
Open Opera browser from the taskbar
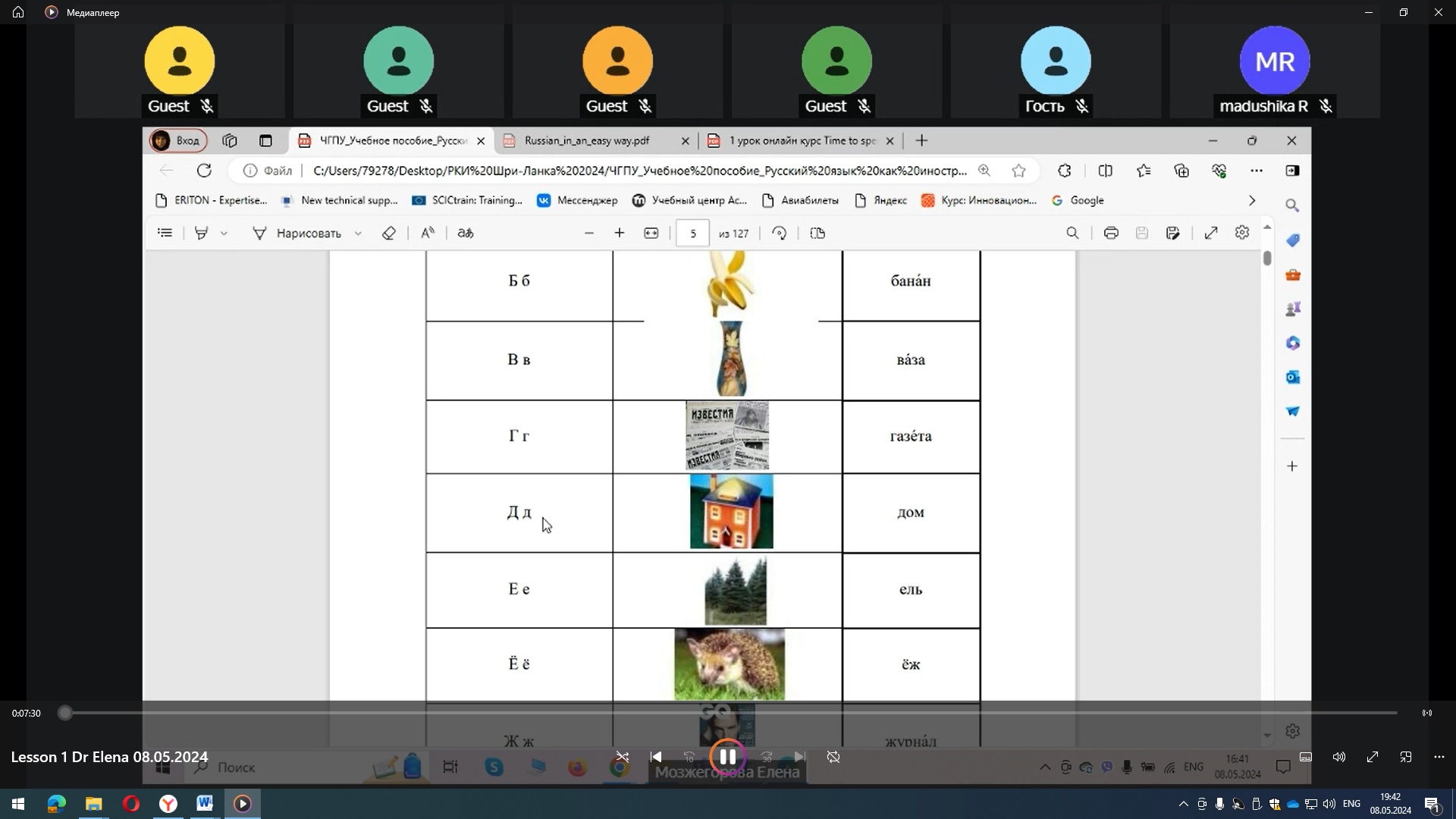(130, 804)
